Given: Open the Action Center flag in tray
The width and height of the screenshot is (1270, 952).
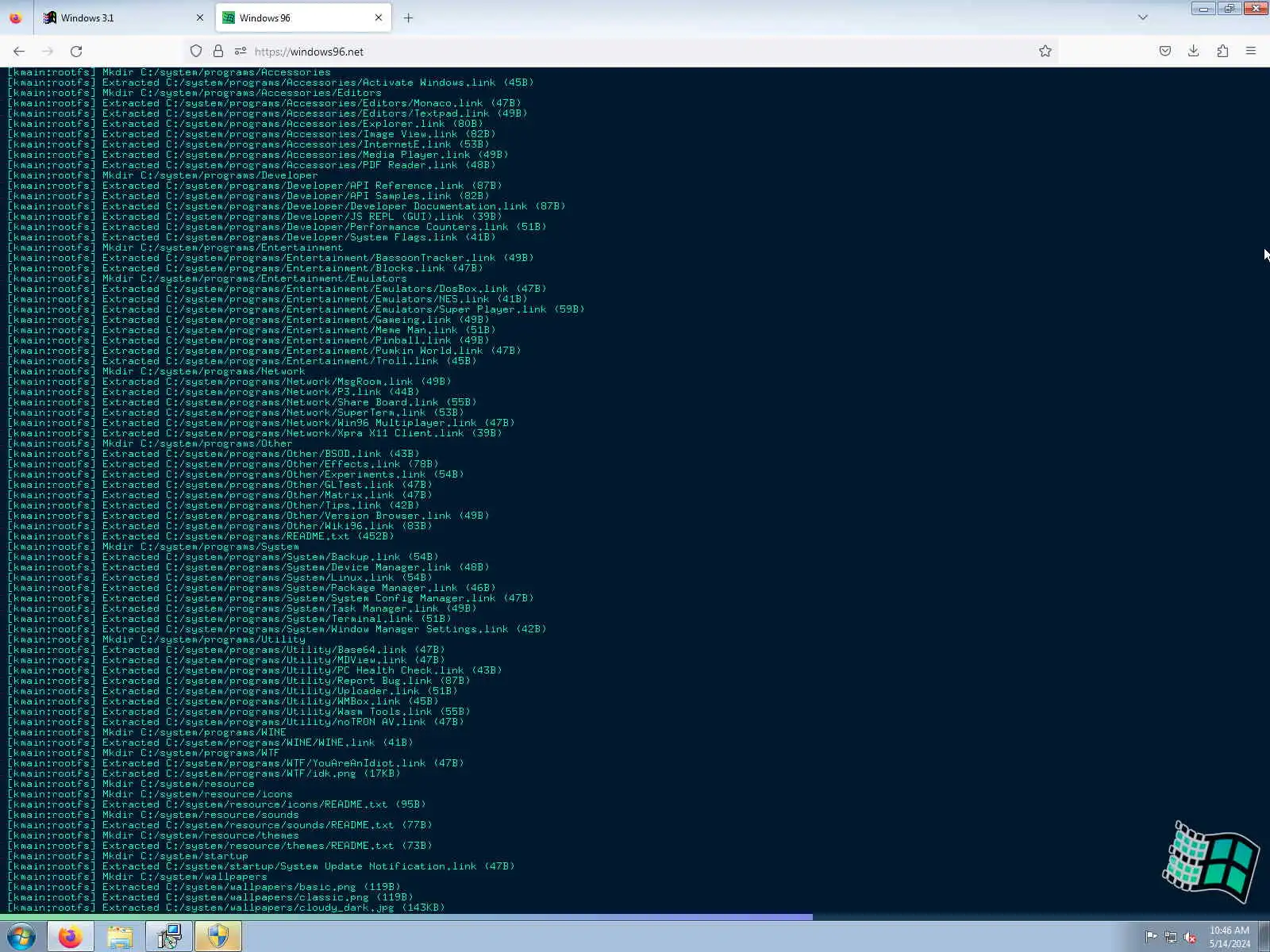Looking at the screenshot, I should click(1151, 937).
